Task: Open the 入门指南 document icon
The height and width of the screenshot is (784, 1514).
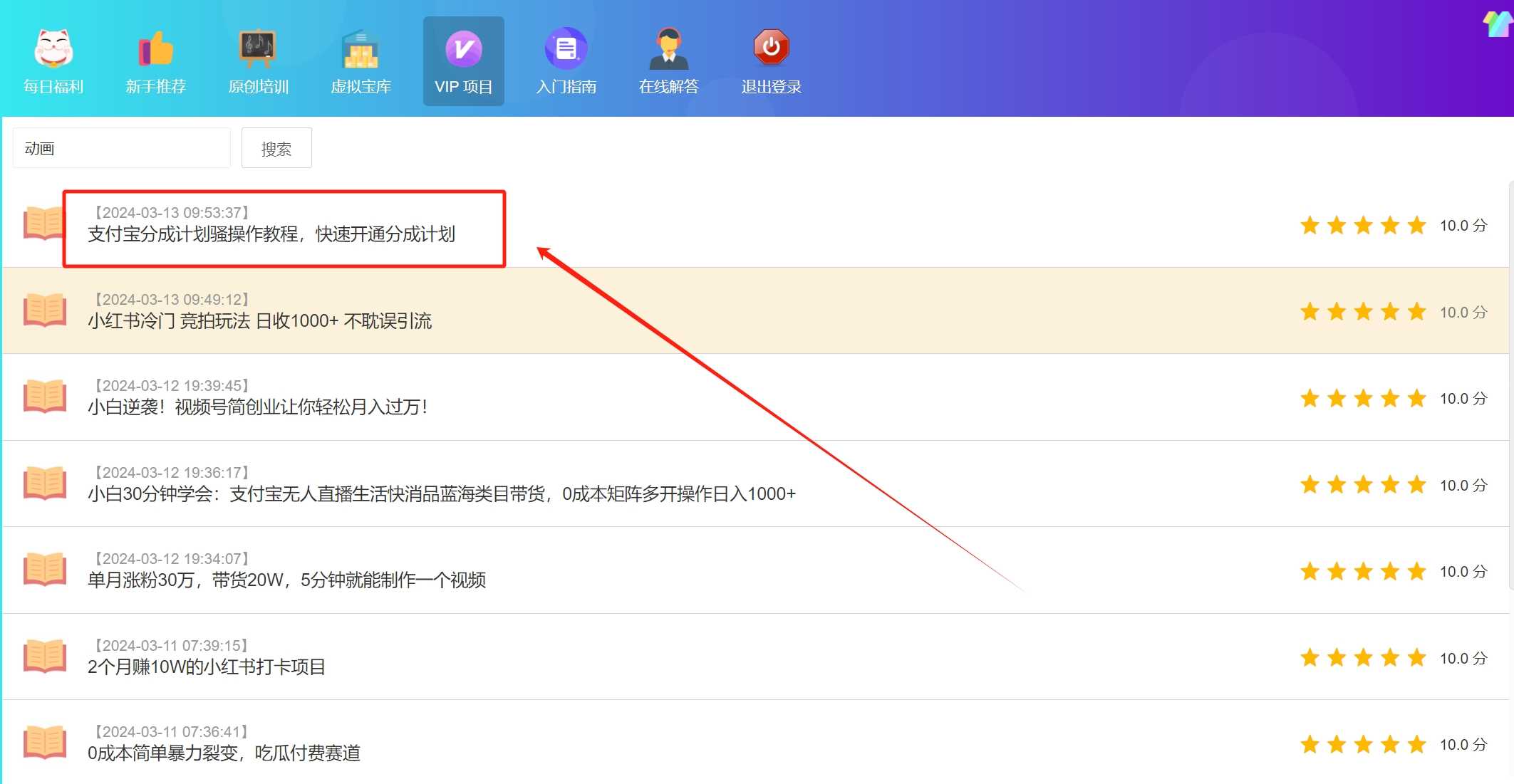Action: [x=566, y=48]
